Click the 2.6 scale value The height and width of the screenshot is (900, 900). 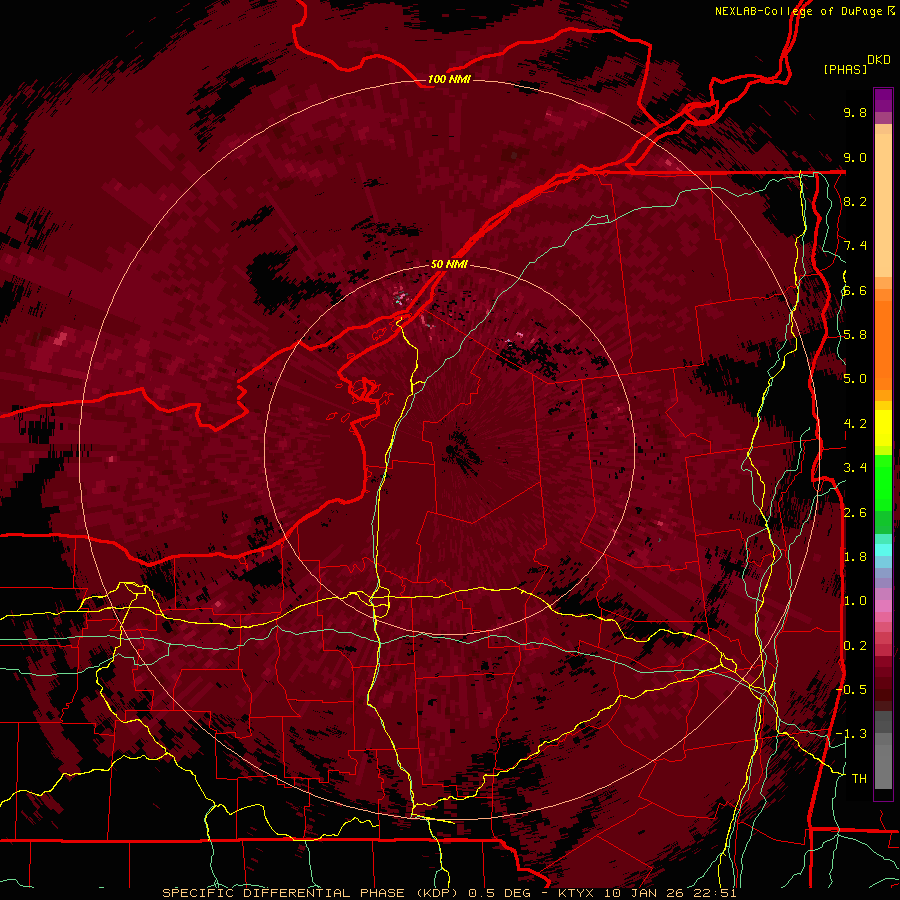pos(855,513)
